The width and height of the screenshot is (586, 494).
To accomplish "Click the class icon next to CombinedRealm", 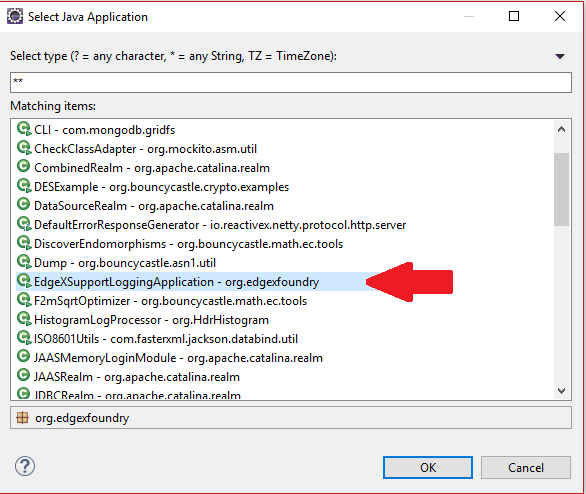I will click(24, 167).
